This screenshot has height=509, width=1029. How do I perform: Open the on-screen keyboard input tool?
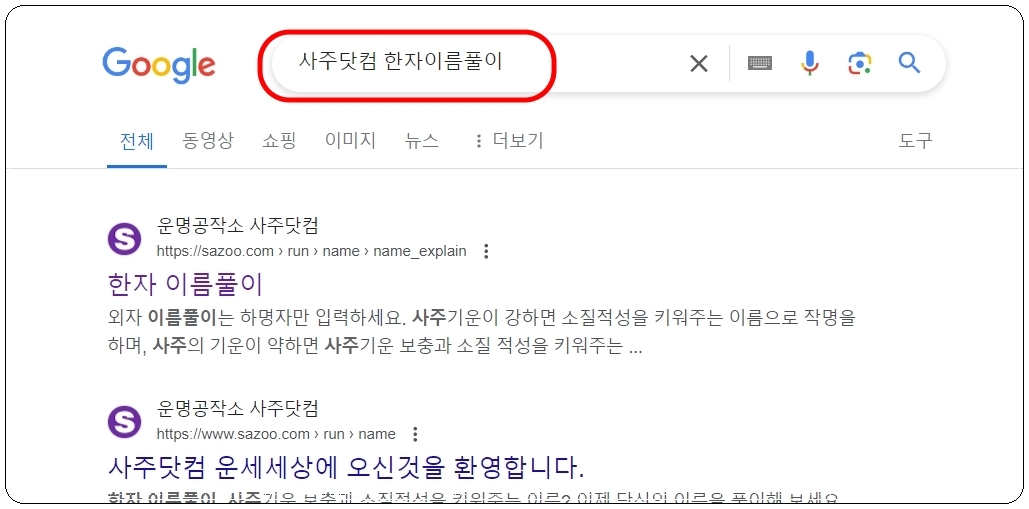(x=759, y=63)
